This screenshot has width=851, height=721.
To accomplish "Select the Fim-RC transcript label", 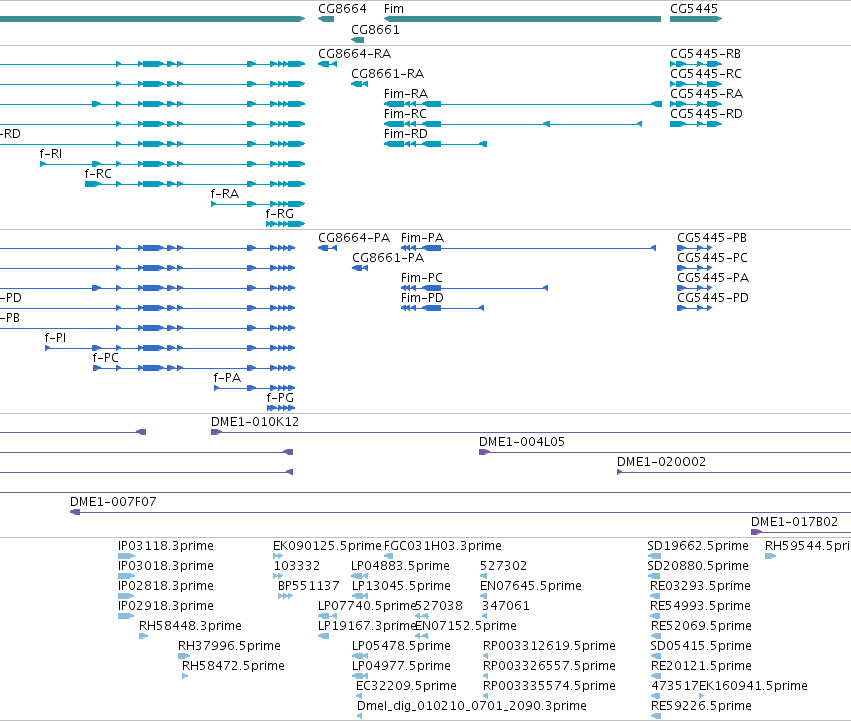I will pos(405,114).
